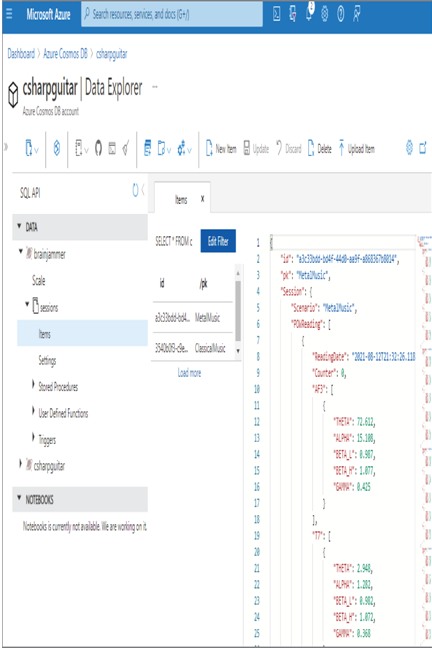Expand Stored Procedures
This screenshot has height=649, width=432.
pyautogui.click(x=33, y=385)
